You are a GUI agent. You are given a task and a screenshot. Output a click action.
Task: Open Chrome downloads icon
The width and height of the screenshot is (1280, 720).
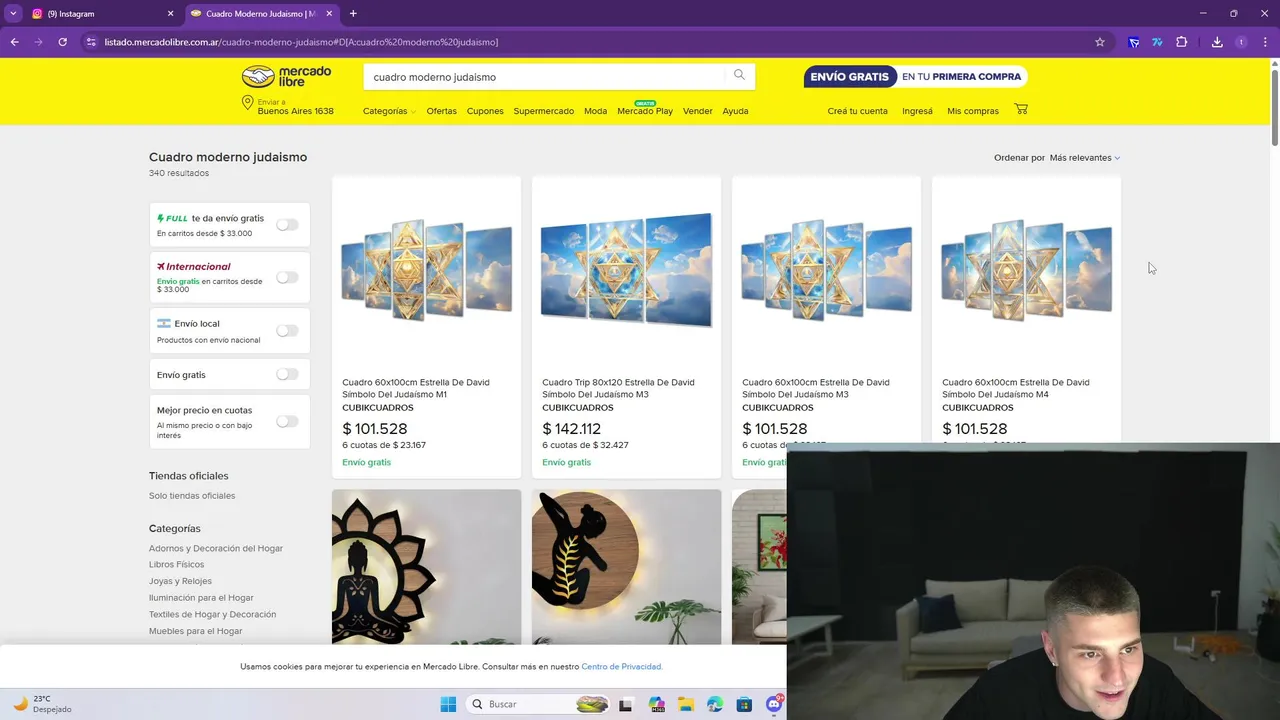[1217, 42]
